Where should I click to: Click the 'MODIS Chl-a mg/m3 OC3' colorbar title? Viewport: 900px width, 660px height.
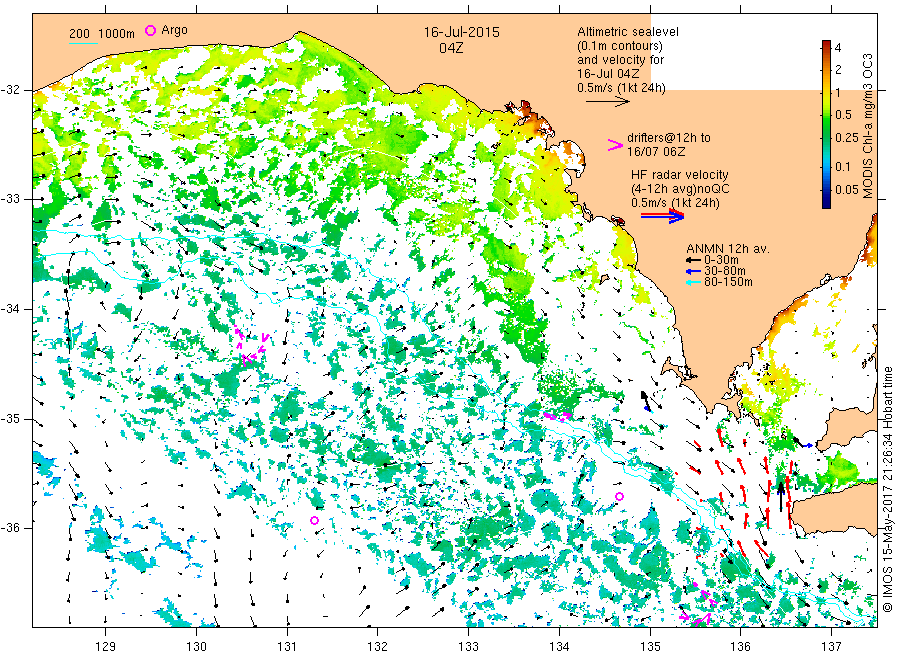868,126
